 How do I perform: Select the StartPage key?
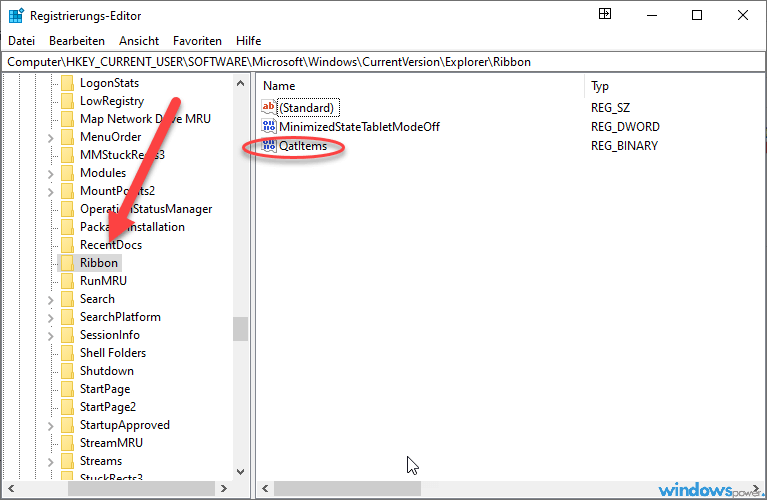point(105,389)
